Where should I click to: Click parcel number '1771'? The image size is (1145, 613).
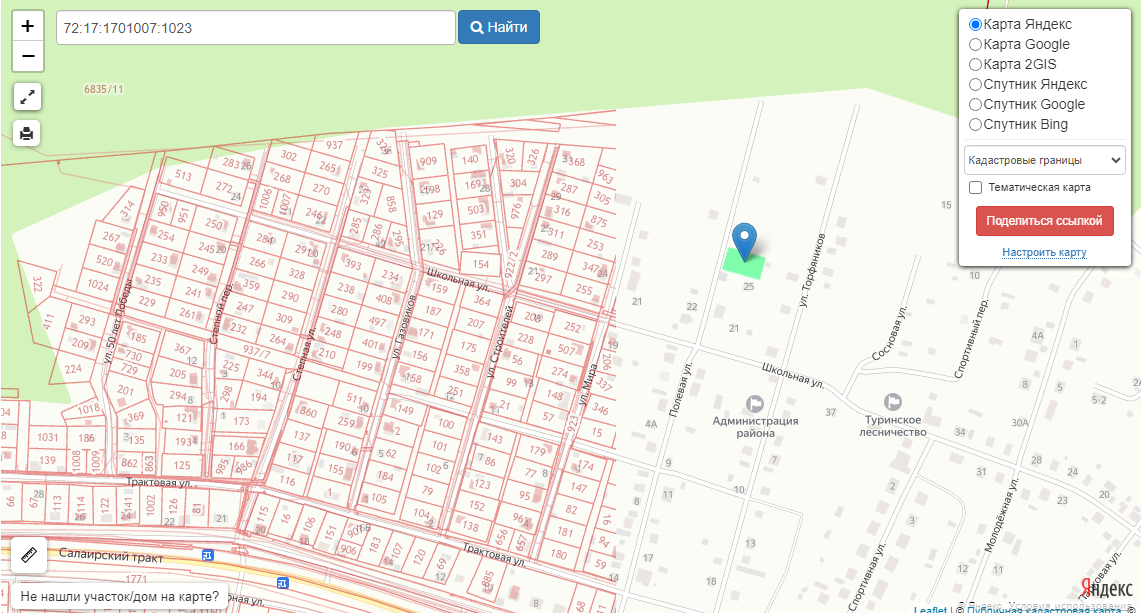pos(136,580)
